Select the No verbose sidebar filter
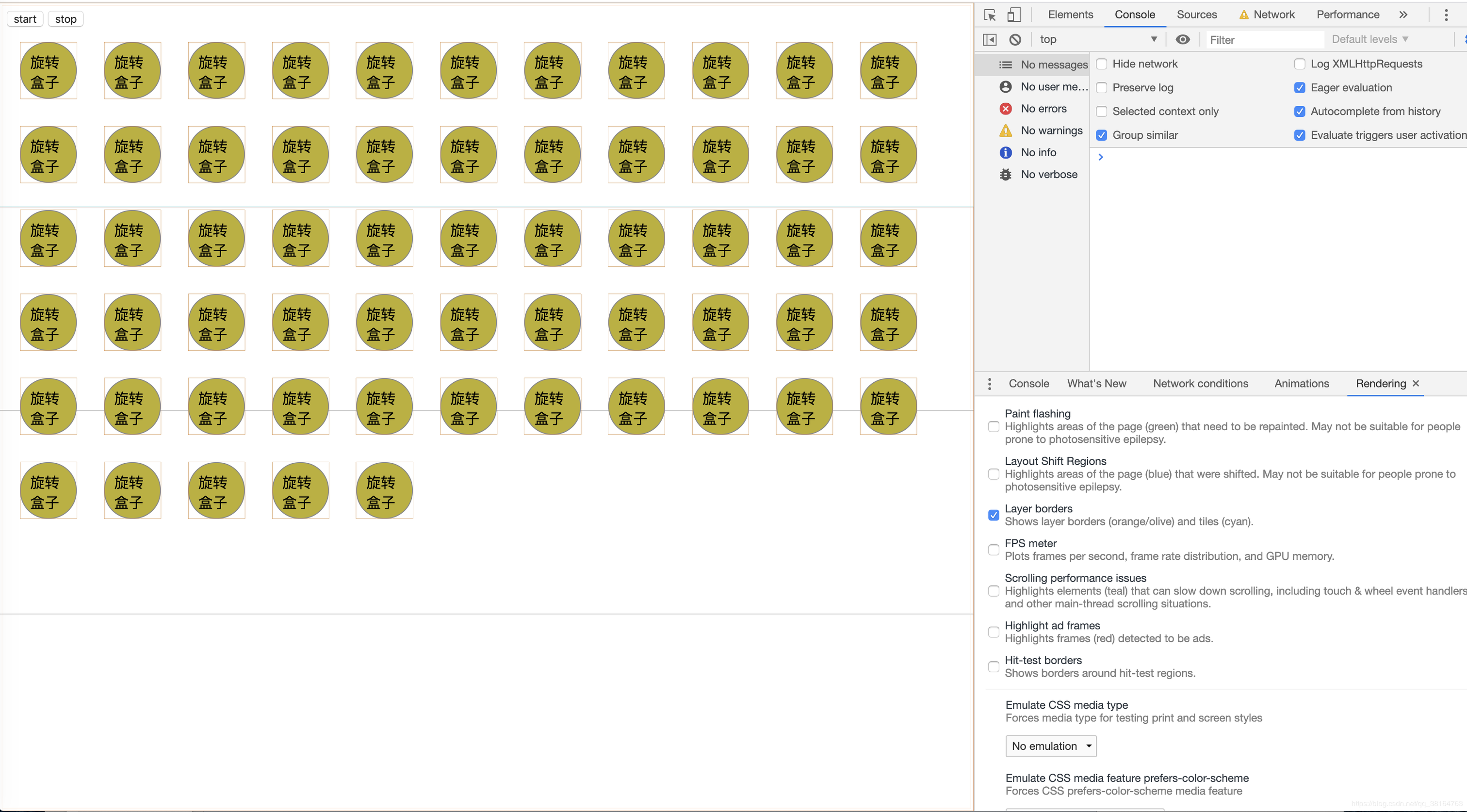 (x=1032, y=174)
